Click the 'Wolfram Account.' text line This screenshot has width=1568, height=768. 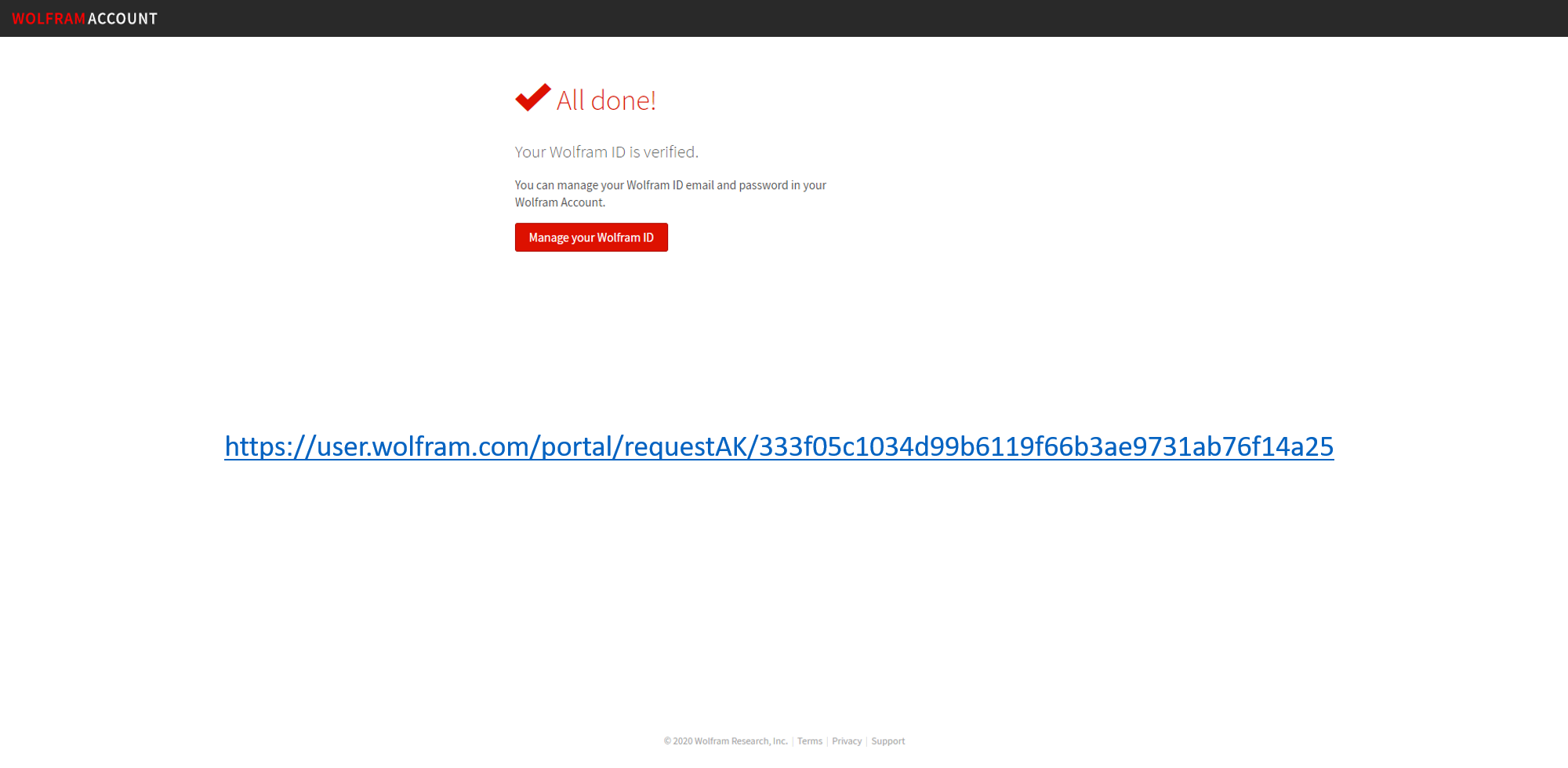[560, 202]
